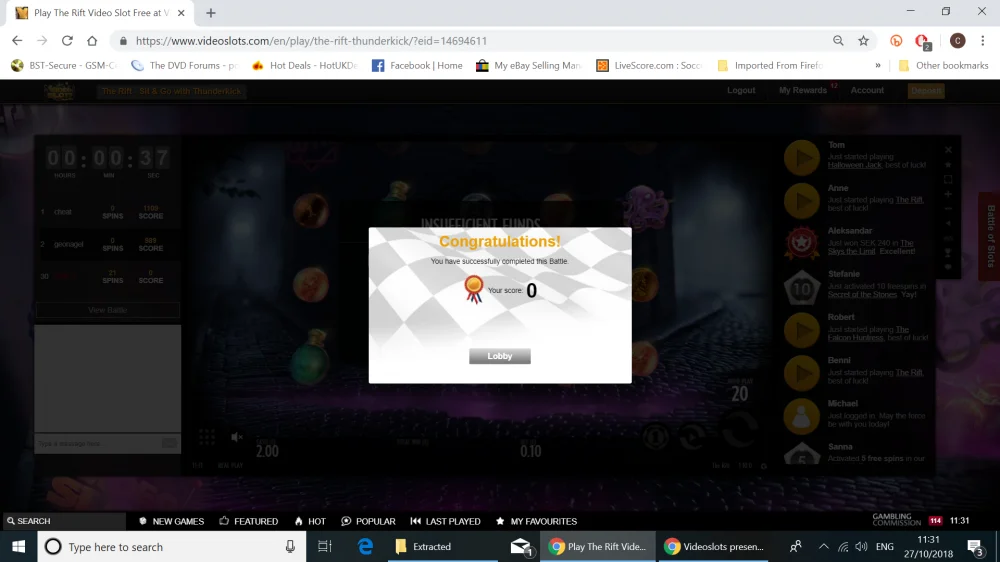Open the Windows Start menu
Screen dimensions: 1000x562
tap(18, 547)
